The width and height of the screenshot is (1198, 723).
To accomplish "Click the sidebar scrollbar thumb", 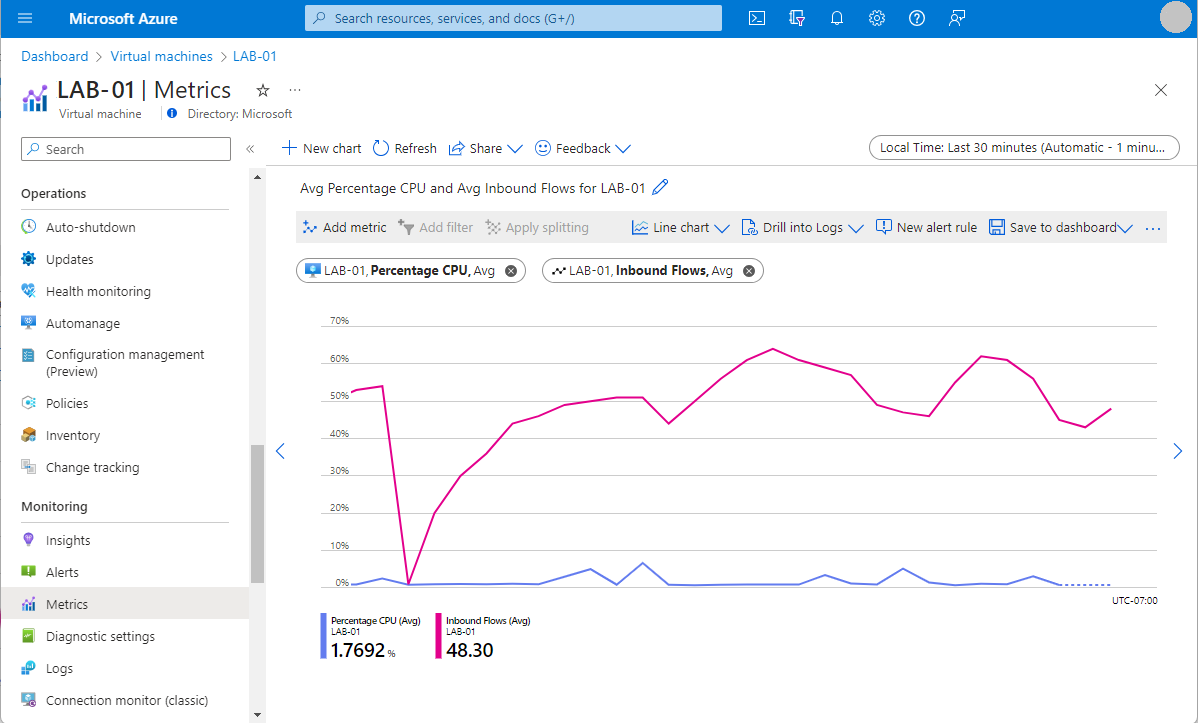I will (257, 514).
